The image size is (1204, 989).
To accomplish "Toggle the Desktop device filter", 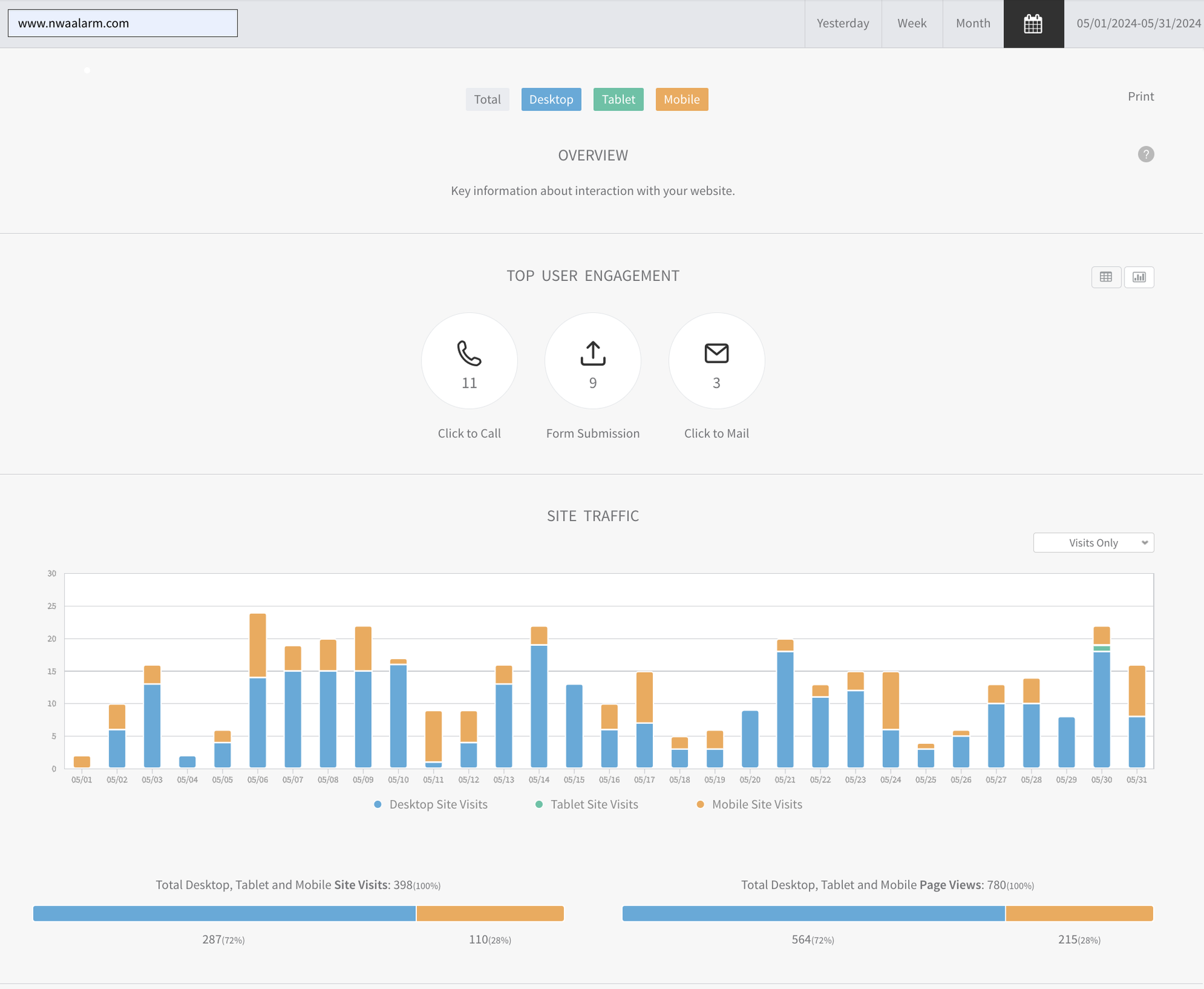I will [551, 100].
